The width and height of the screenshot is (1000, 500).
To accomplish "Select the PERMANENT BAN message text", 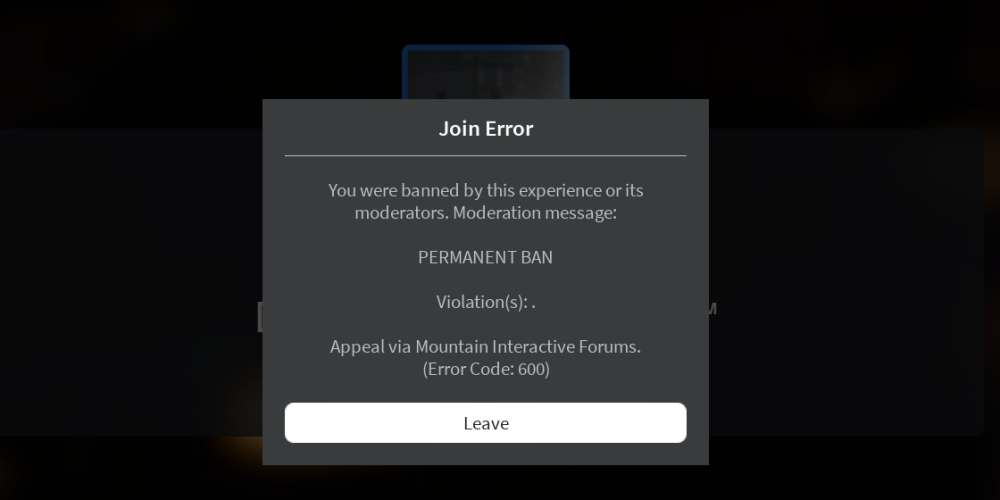I will (485, 257).
